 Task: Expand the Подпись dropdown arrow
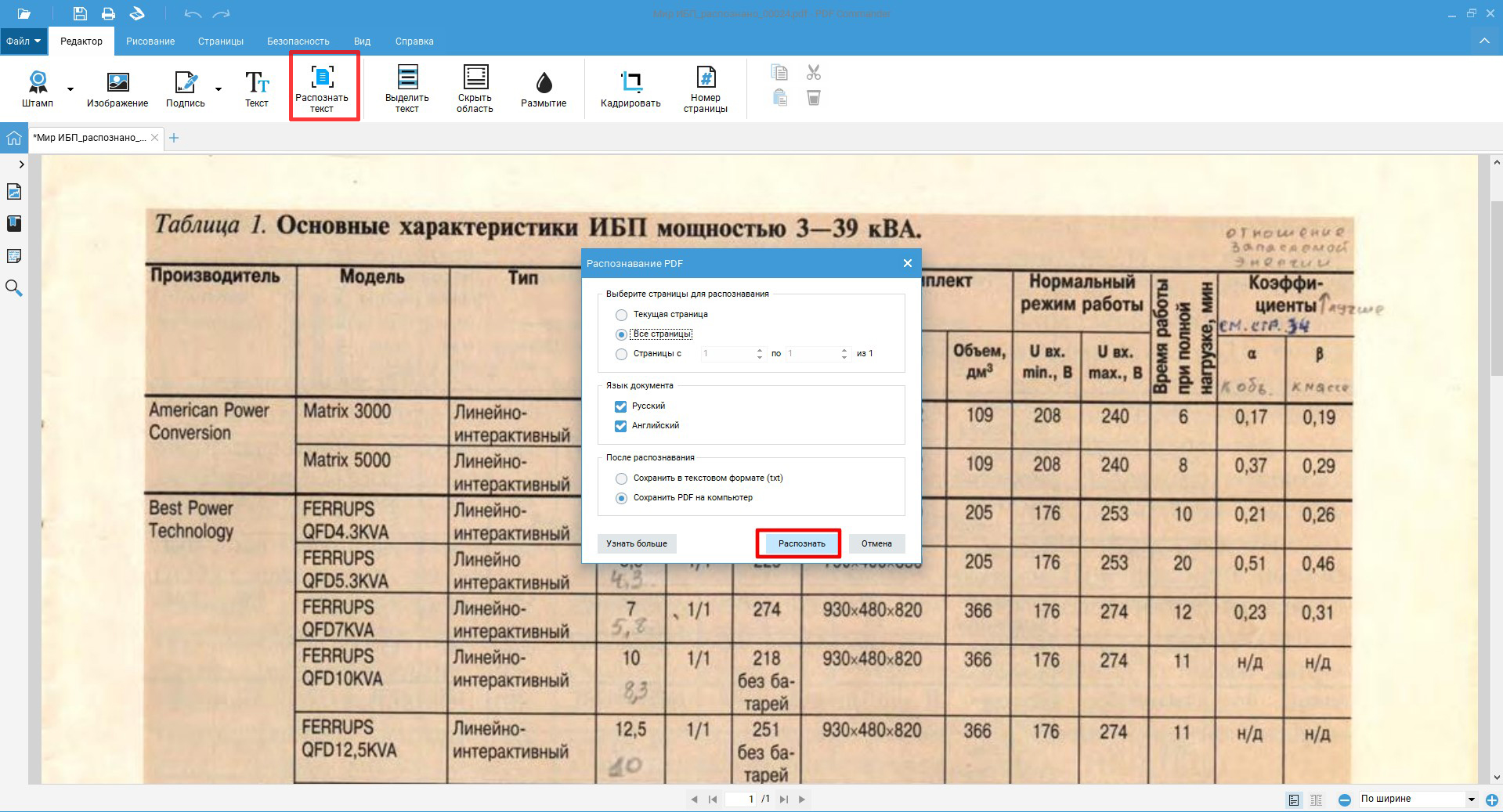219,89
